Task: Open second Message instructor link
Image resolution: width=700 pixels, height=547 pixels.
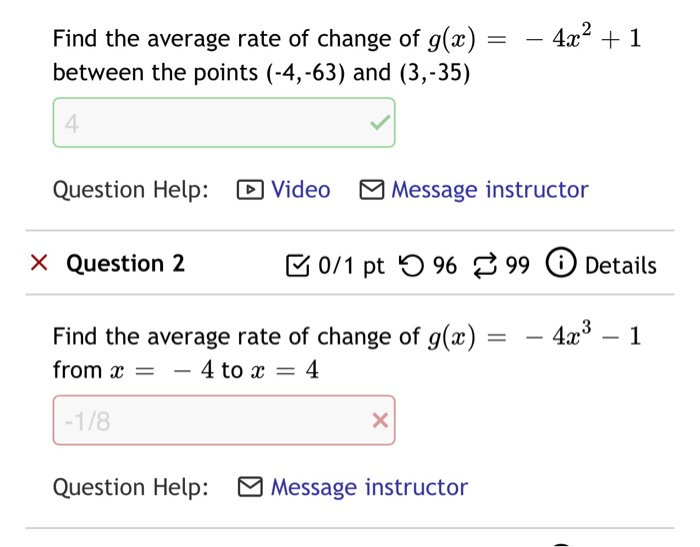Action: point(368,488)
